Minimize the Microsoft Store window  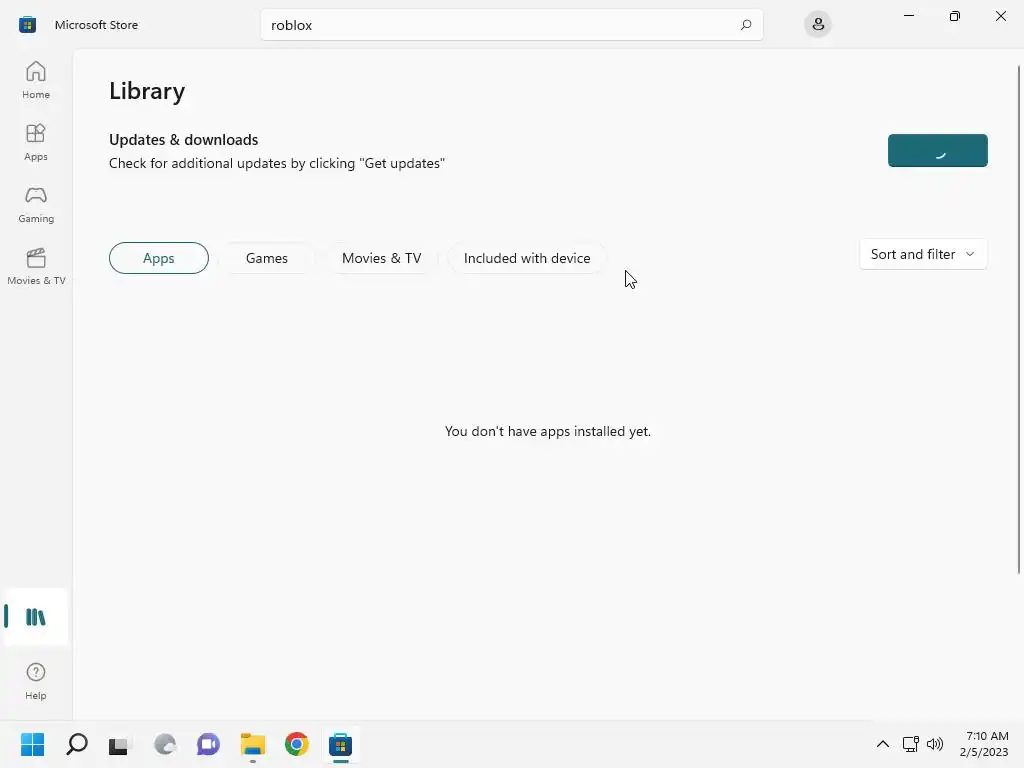[908, 16]
